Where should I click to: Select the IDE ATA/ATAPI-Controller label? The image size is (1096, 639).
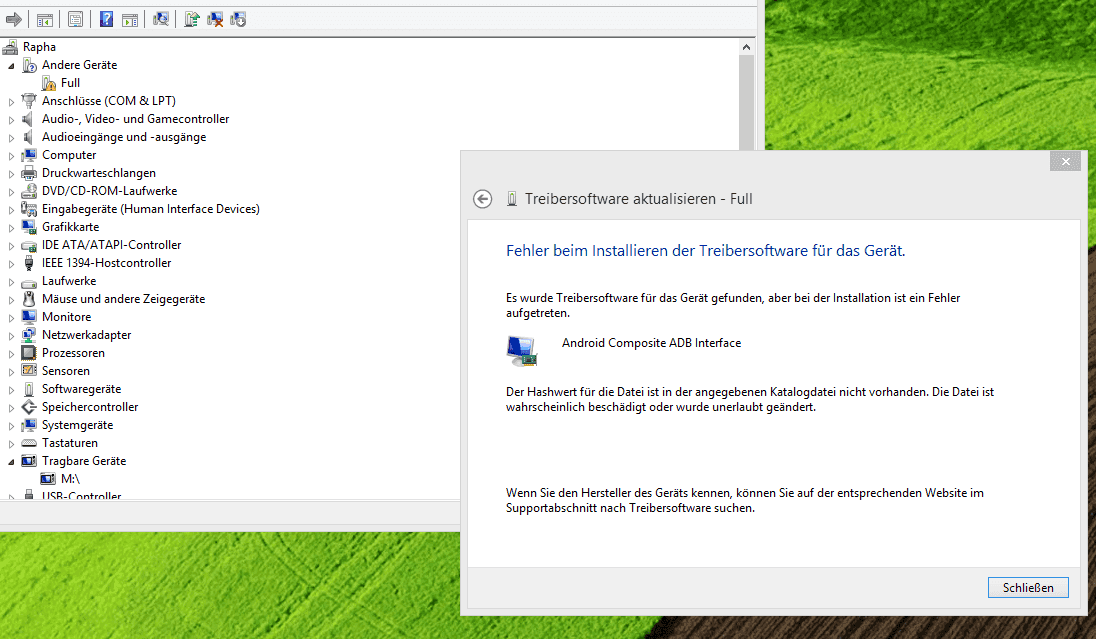tap(111, 245)
